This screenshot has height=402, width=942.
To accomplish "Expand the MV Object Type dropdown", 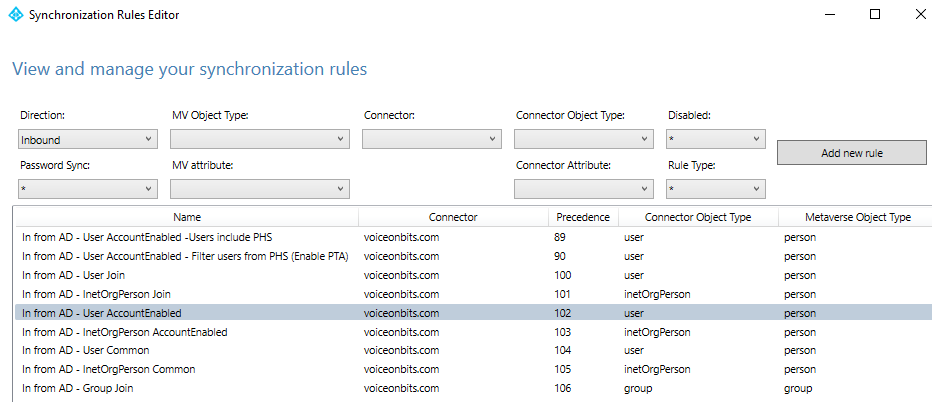I will click(260, 140).
